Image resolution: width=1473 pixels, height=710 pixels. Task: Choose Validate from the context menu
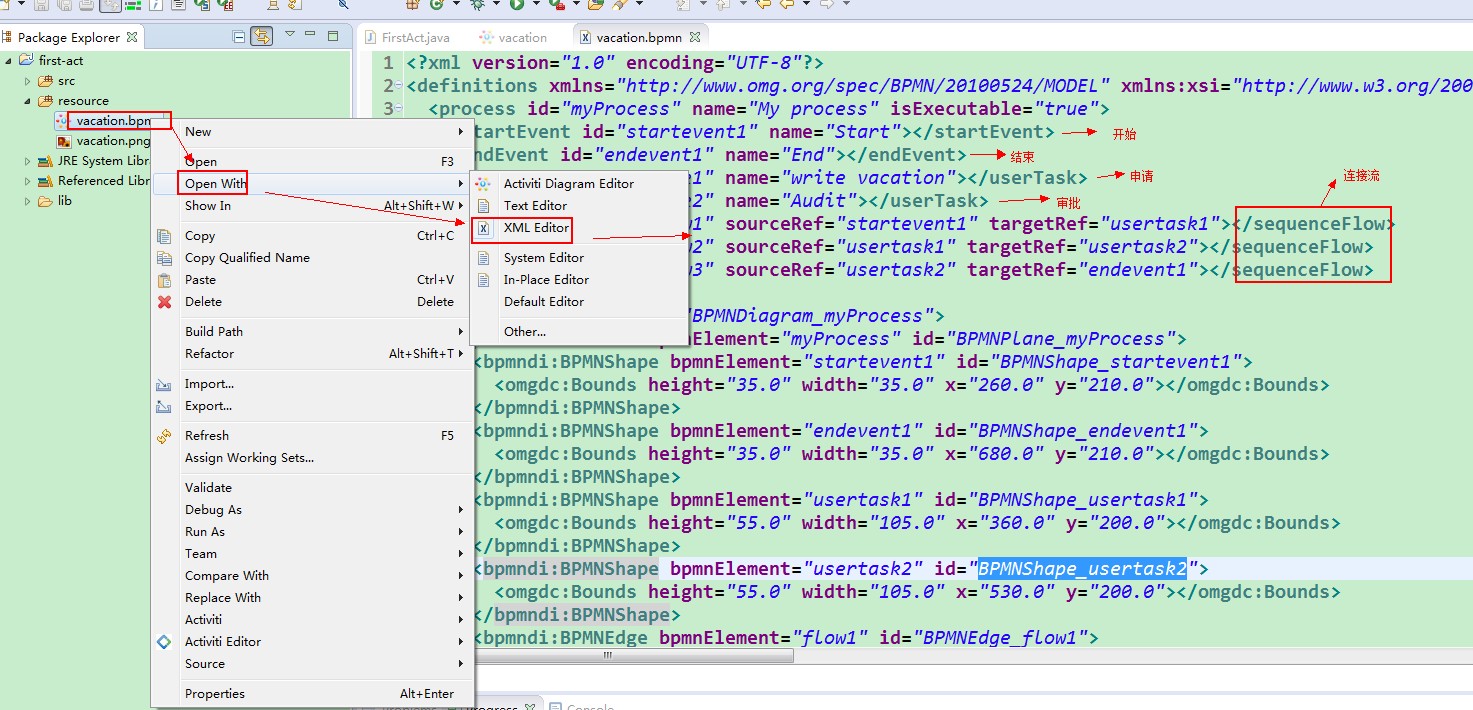click(312, 488)
